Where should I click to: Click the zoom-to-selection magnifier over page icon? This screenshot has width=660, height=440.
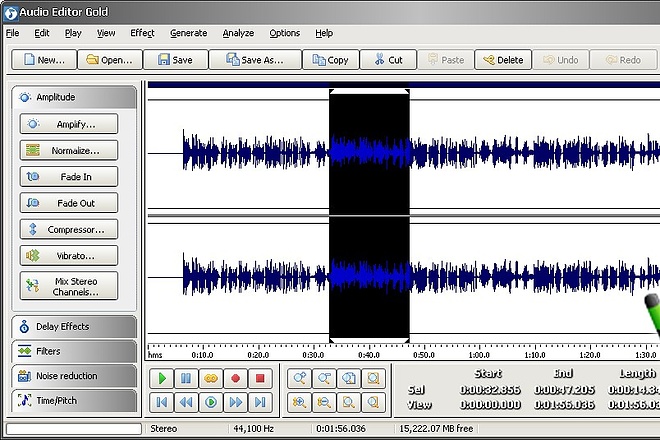pos(349,378)
